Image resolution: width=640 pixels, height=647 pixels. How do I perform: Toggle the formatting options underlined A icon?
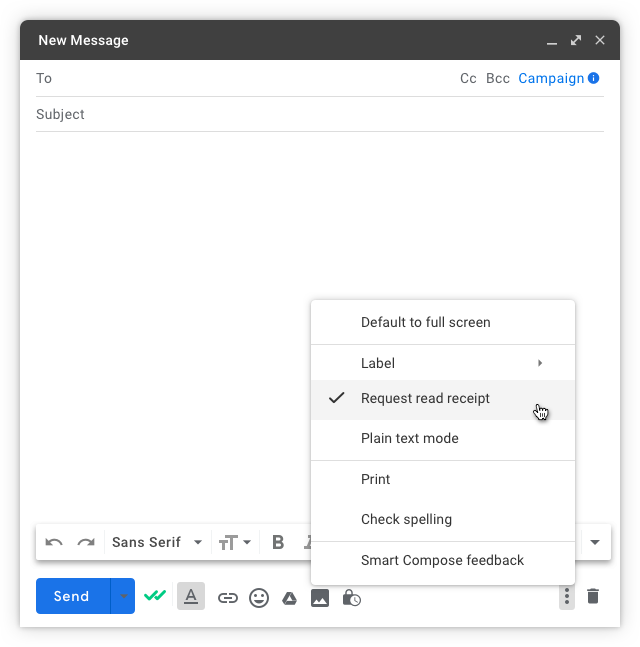click(x=191, y=597)
